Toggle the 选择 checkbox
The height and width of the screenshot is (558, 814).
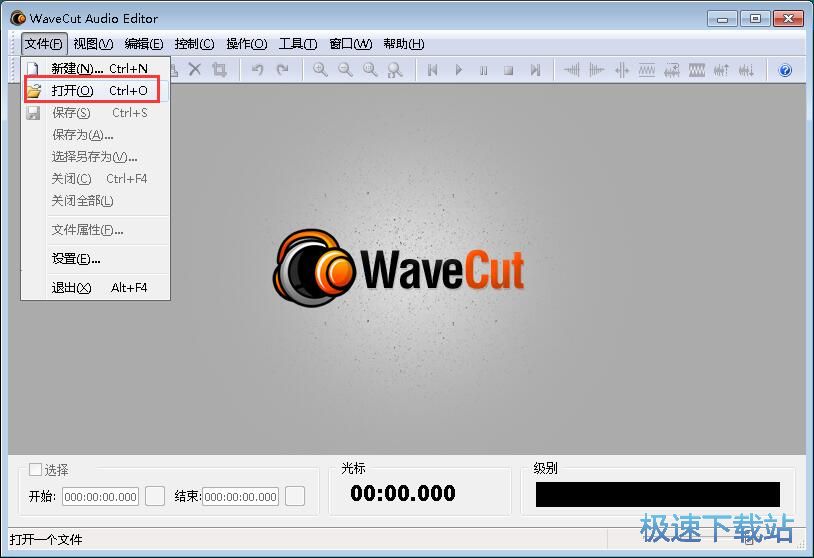[x=35, y=469]
